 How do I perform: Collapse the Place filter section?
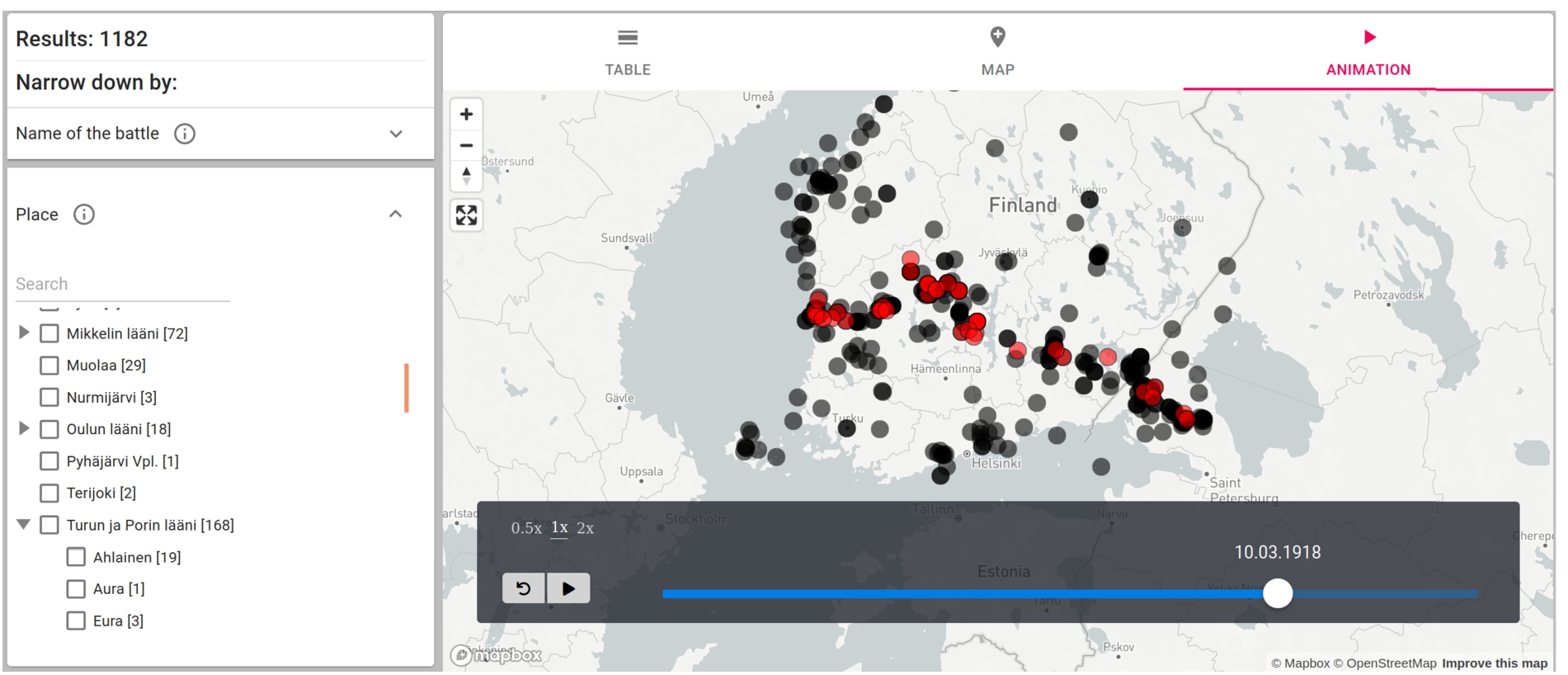pyautogui.click(x=396, y=215)
